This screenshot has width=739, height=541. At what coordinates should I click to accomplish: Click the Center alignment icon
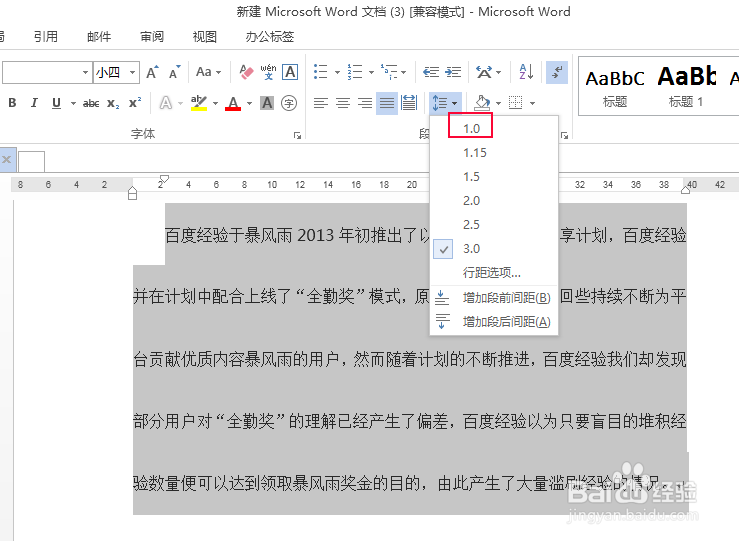pyautogui.click(x=343, y=103)
